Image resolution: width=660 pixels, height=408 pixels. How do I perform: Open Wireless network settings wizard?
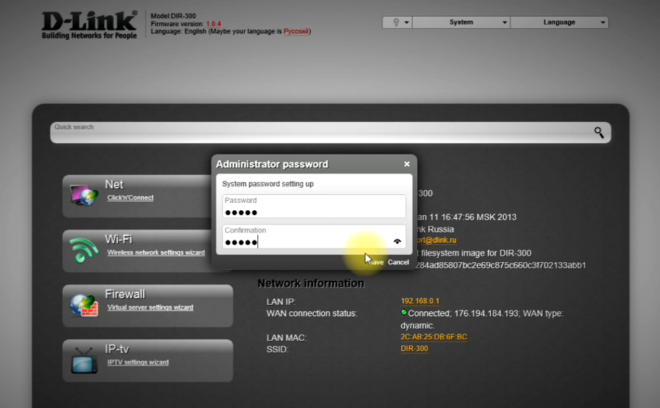(x=155, y=253)
